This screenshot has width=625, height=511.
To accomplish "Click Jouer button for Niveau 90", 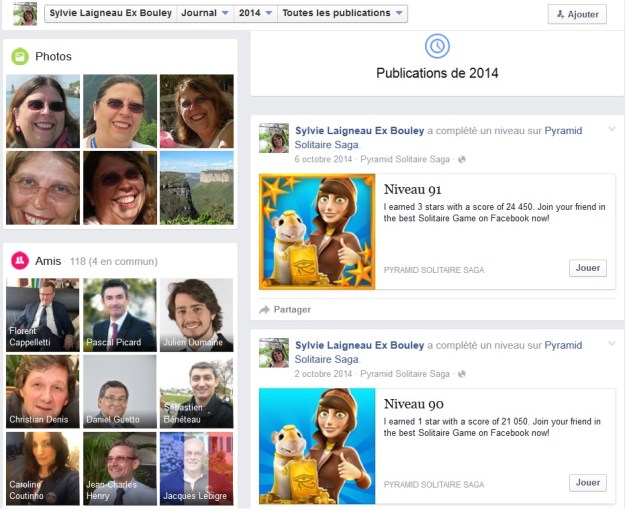I will tap(588, 483).
